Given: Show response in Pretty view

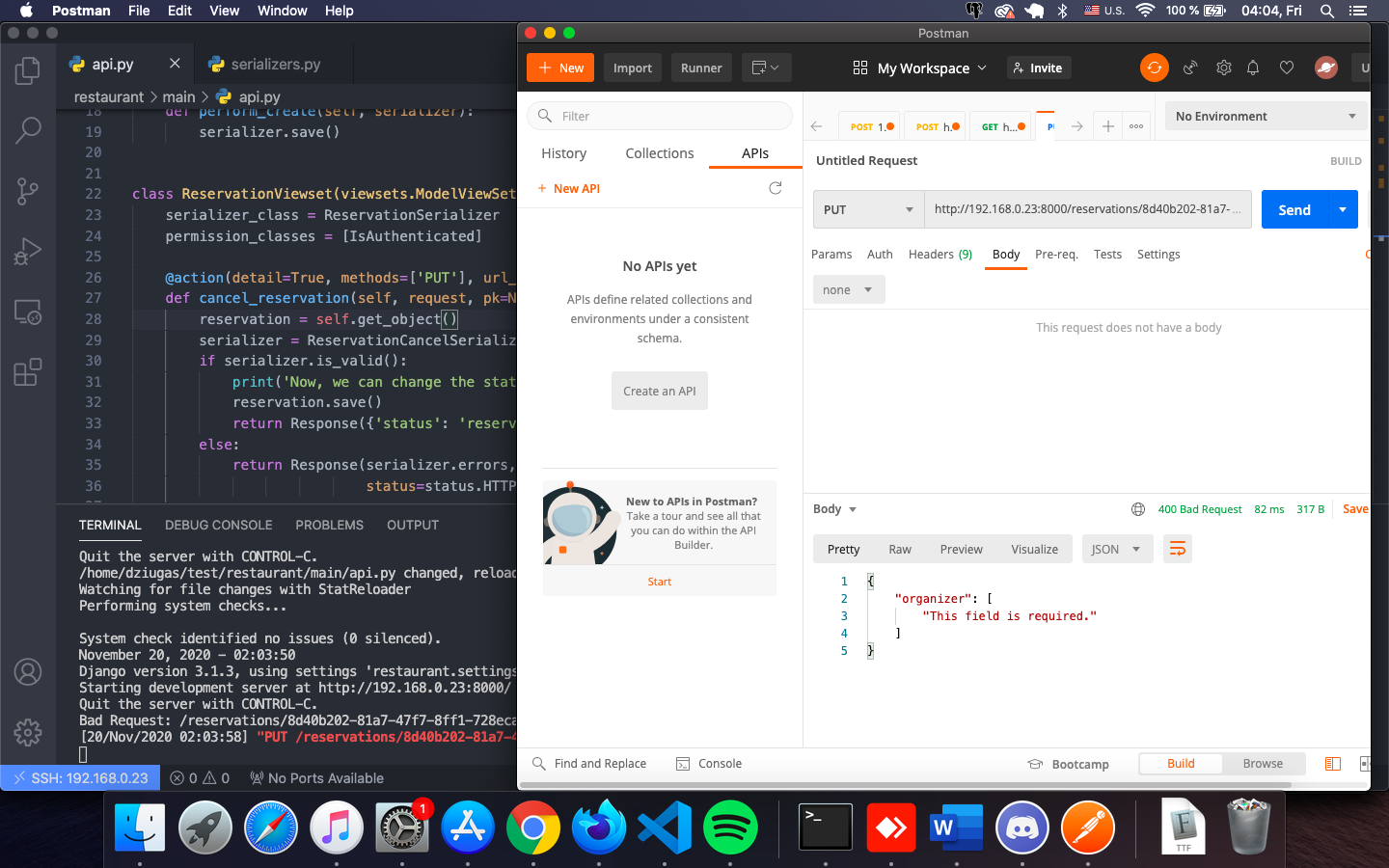Looking at the screenshot, I should (x=843, y=549).
